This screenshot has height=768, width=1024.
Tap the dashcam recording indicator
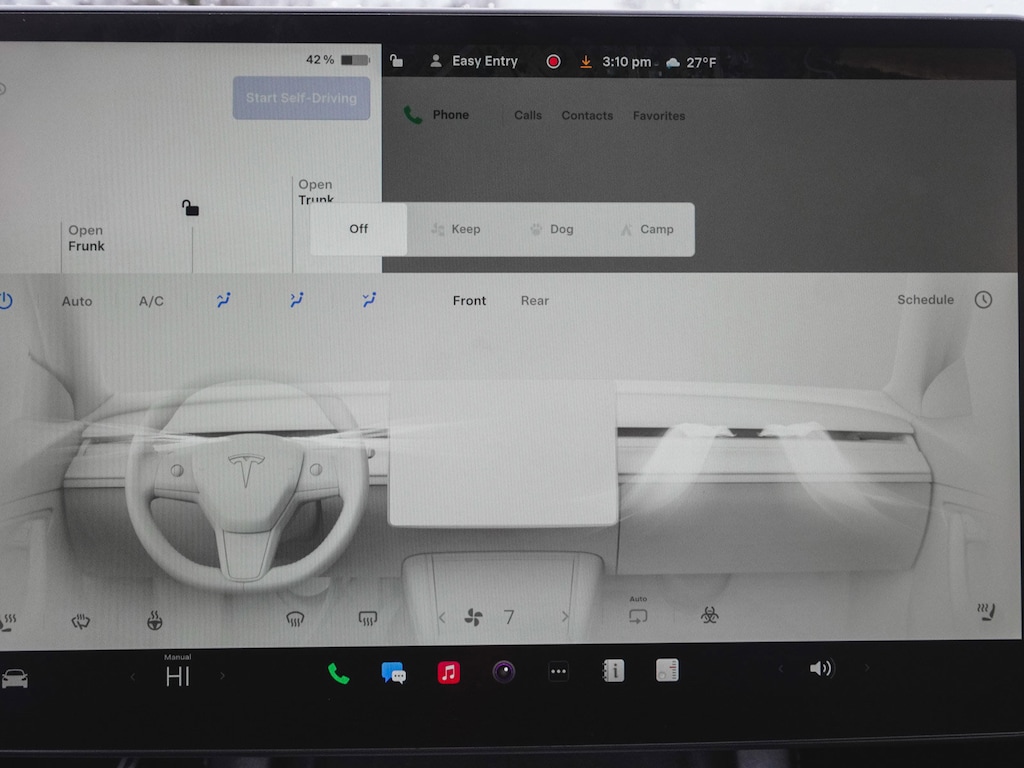click(553, 62)
